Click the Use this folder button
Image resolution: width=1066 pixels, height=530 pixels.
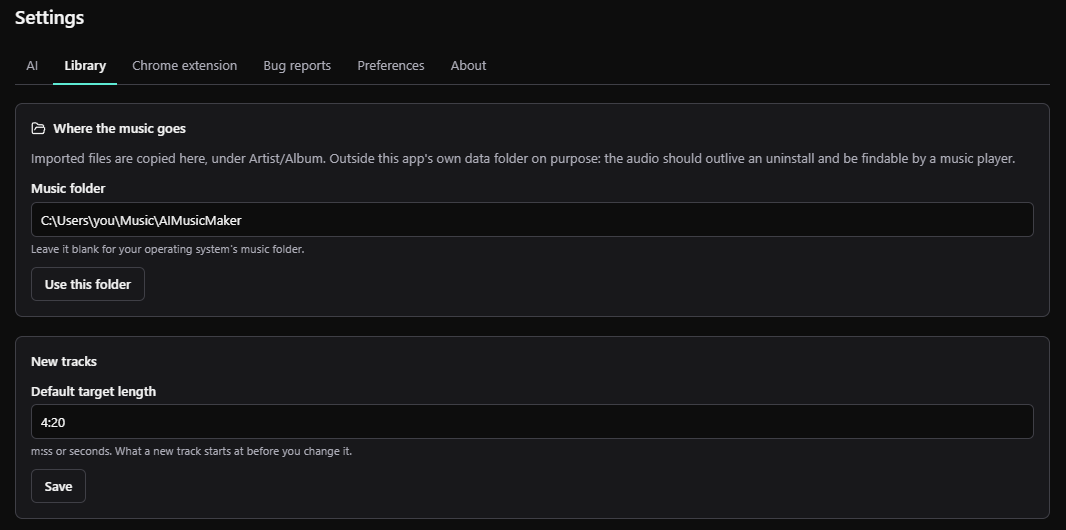pyautogui.click(x=88, y=284)
